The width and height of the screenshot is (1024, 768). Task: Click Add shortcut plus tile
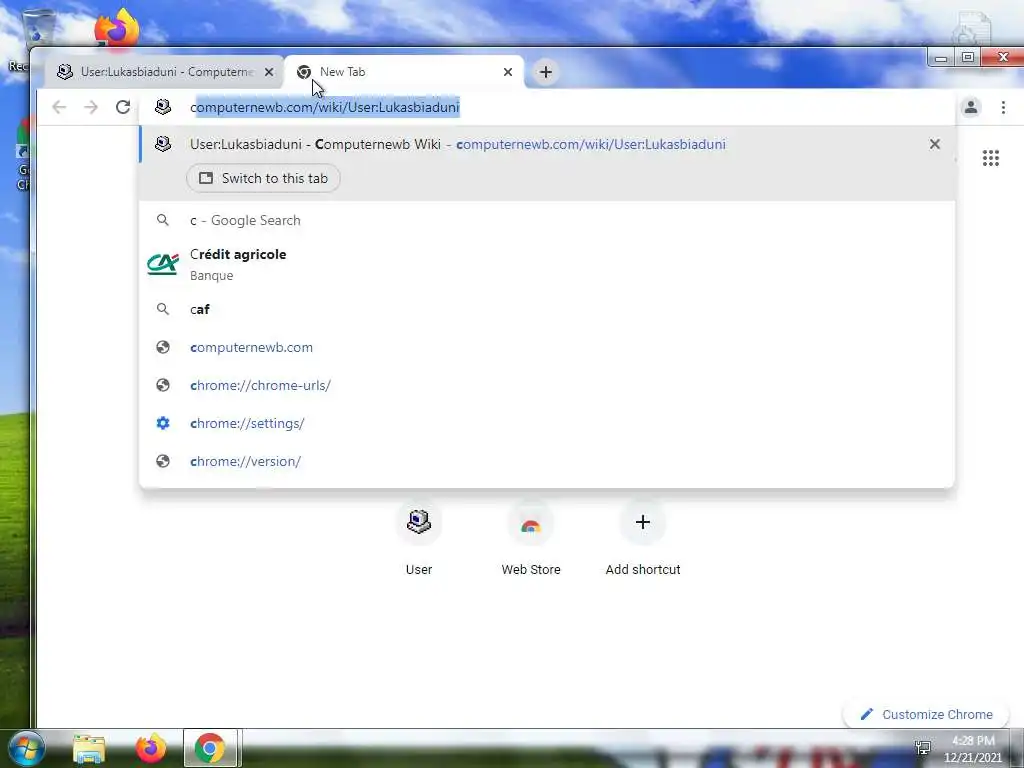tap(643, 539)
